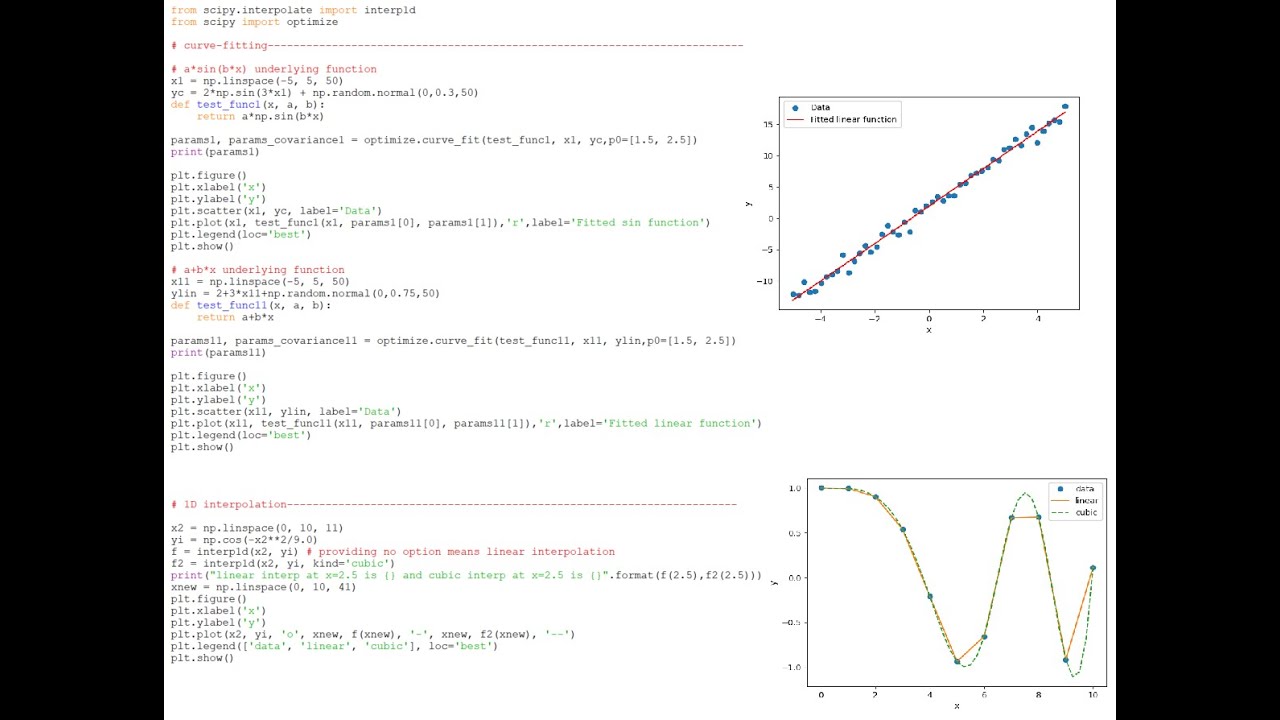This screenshot has height=720, width=1280.
Task: Click the '# a*sin(b*x) underlying function' comment
Action: 273,69
